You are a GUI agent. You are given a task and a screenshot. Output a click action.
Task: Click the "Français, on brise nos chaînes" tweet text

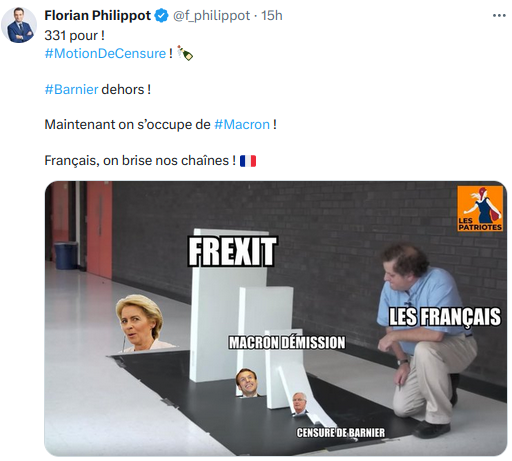tap(140, 161)
